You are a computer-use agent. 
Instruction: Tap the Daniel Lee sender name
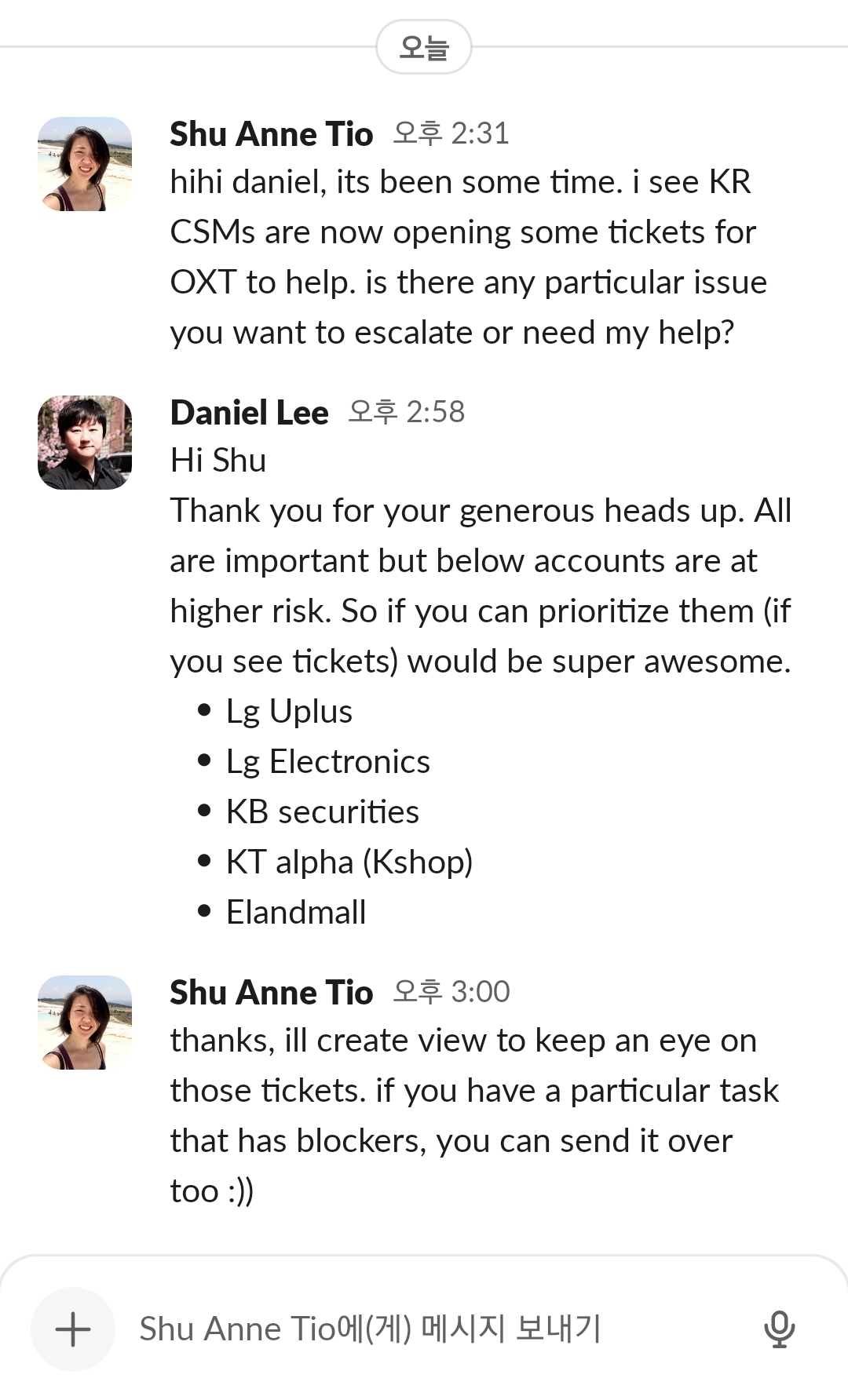point(249,413)
